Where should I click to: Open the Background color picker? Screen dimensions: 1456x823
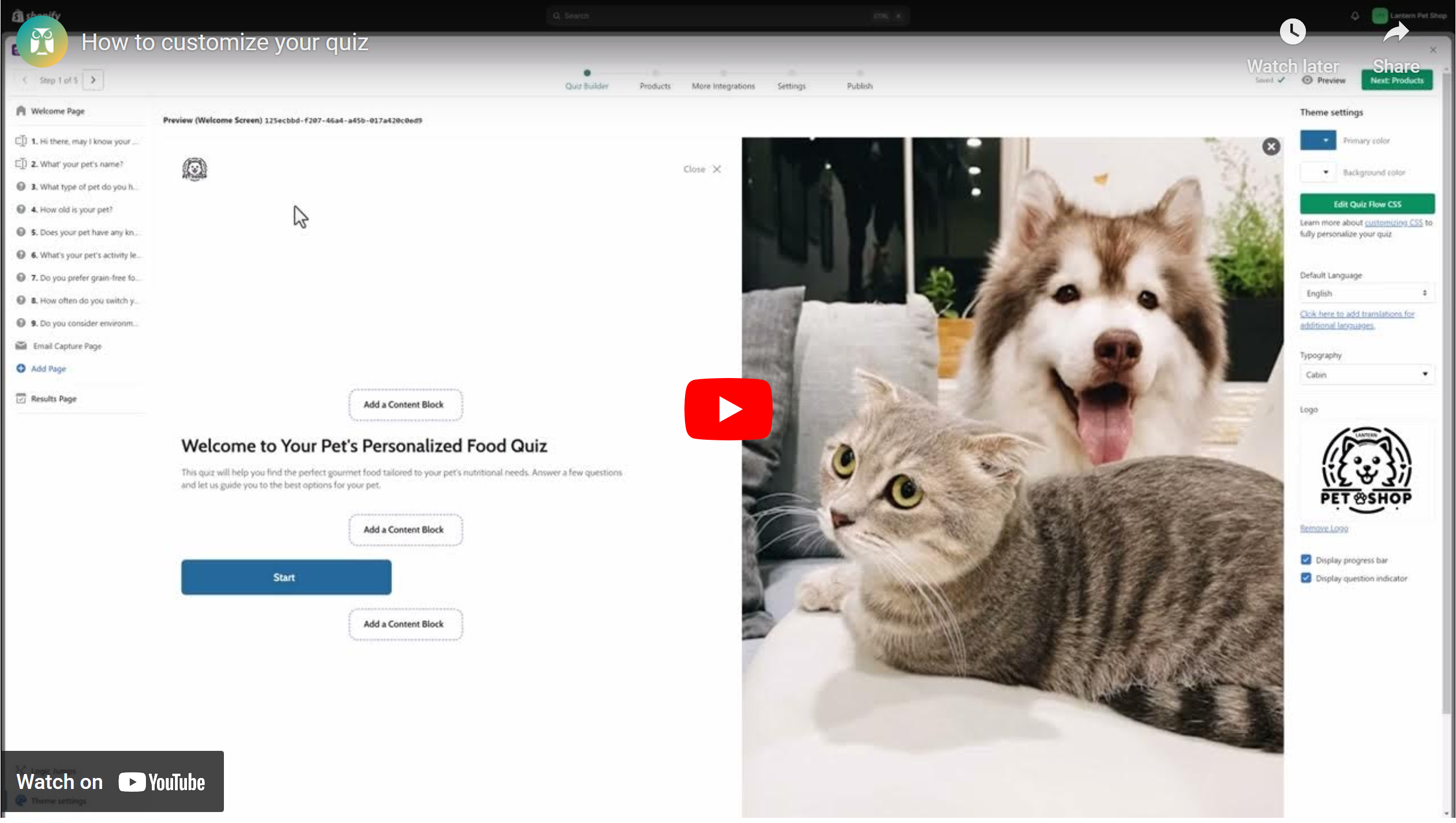pos(1317,173)
